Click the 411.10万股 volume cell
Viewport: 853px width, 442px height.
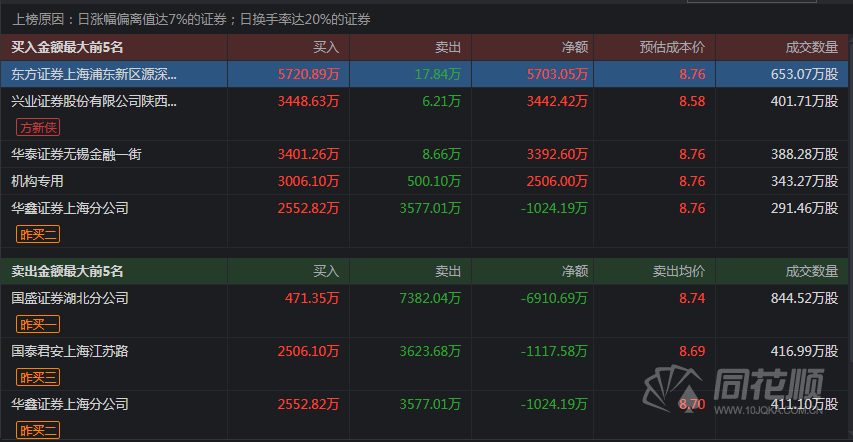point(805,404)
